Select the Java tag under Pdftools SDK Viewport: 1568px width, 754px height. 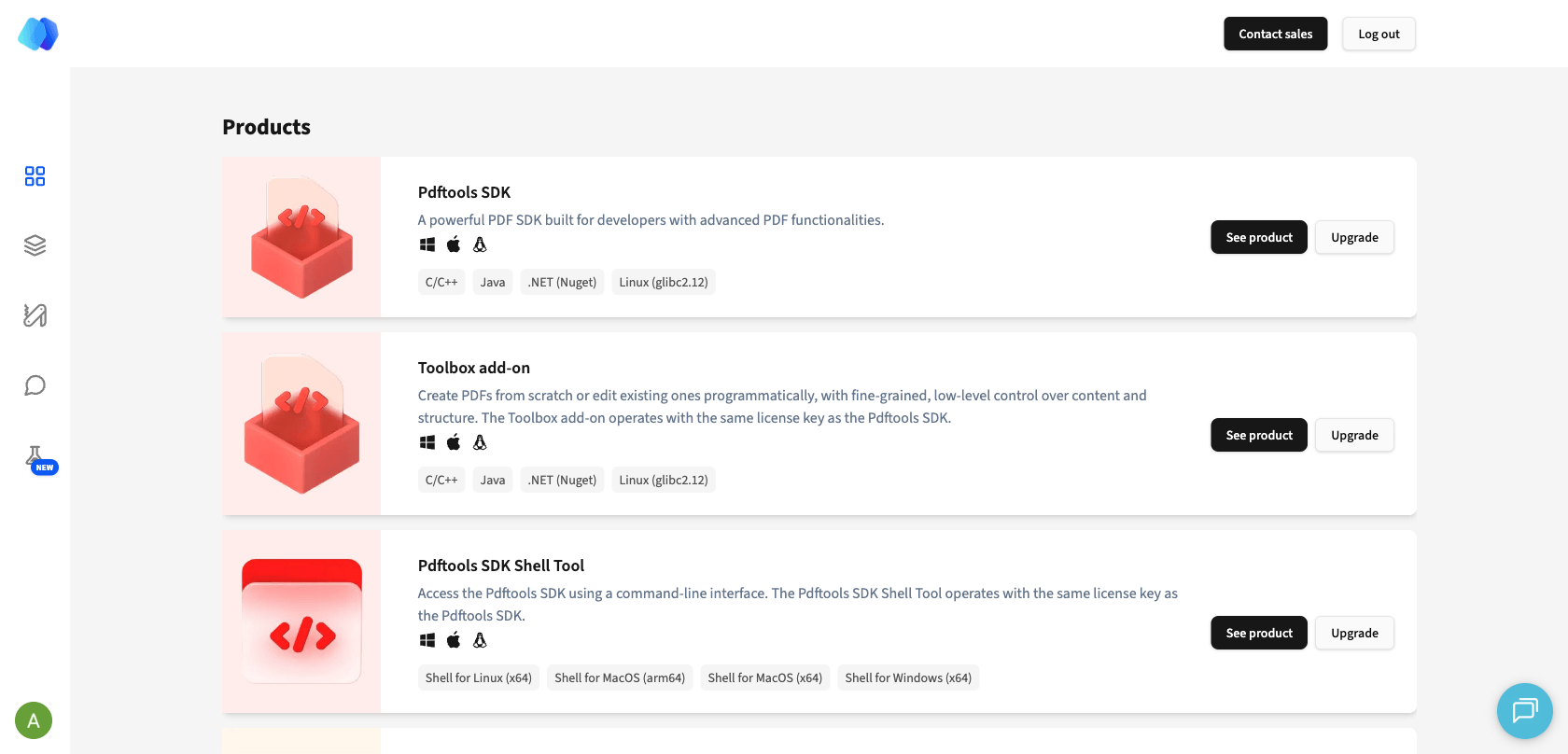coord(493,282)
